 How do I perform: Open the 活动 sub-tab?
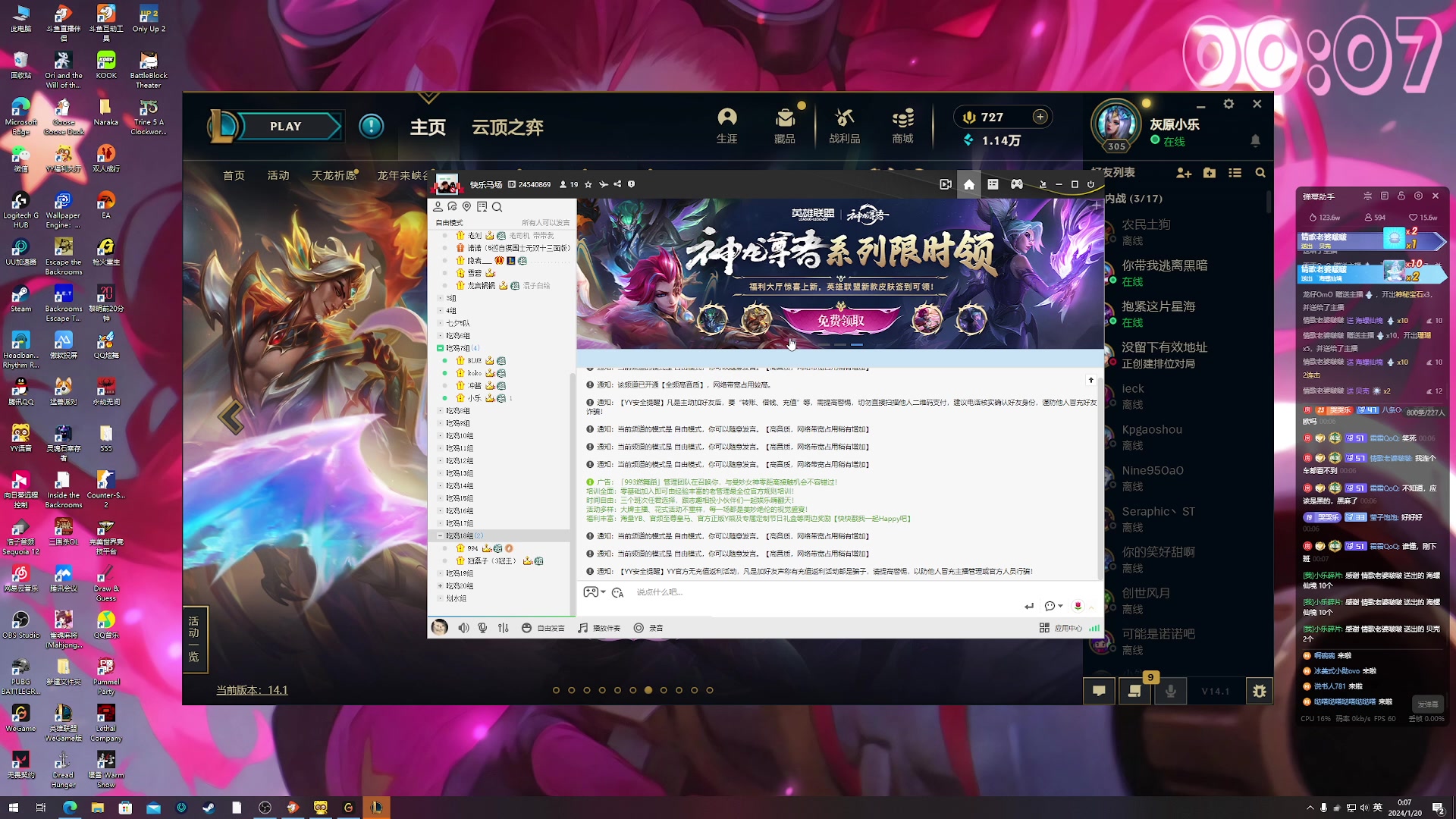pos(278,175)
